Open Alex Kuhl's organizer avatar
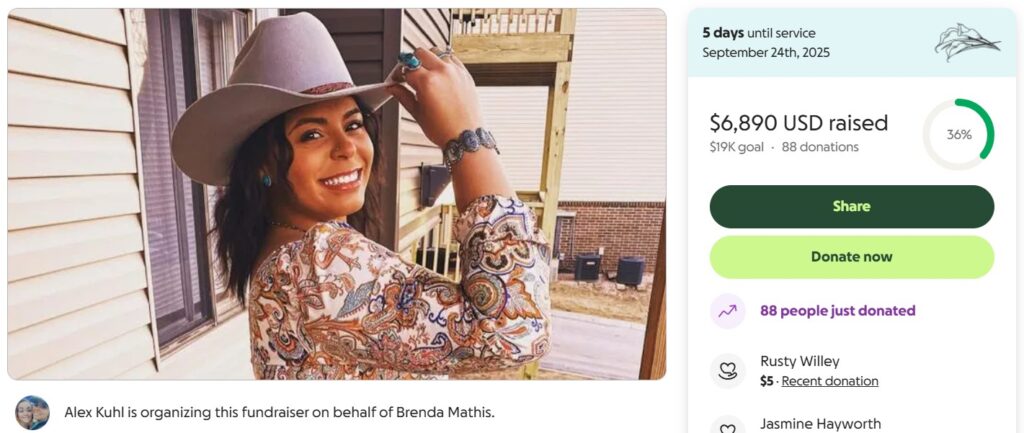 (32, 412)
